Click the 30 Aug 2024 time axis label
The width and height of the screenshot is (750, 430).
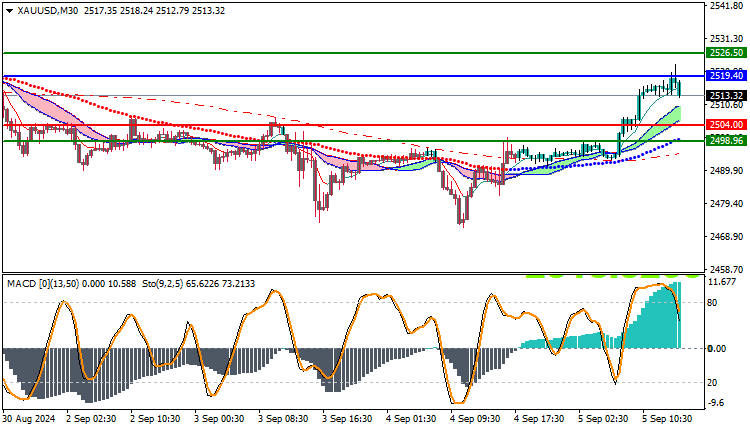coord(29,419)
